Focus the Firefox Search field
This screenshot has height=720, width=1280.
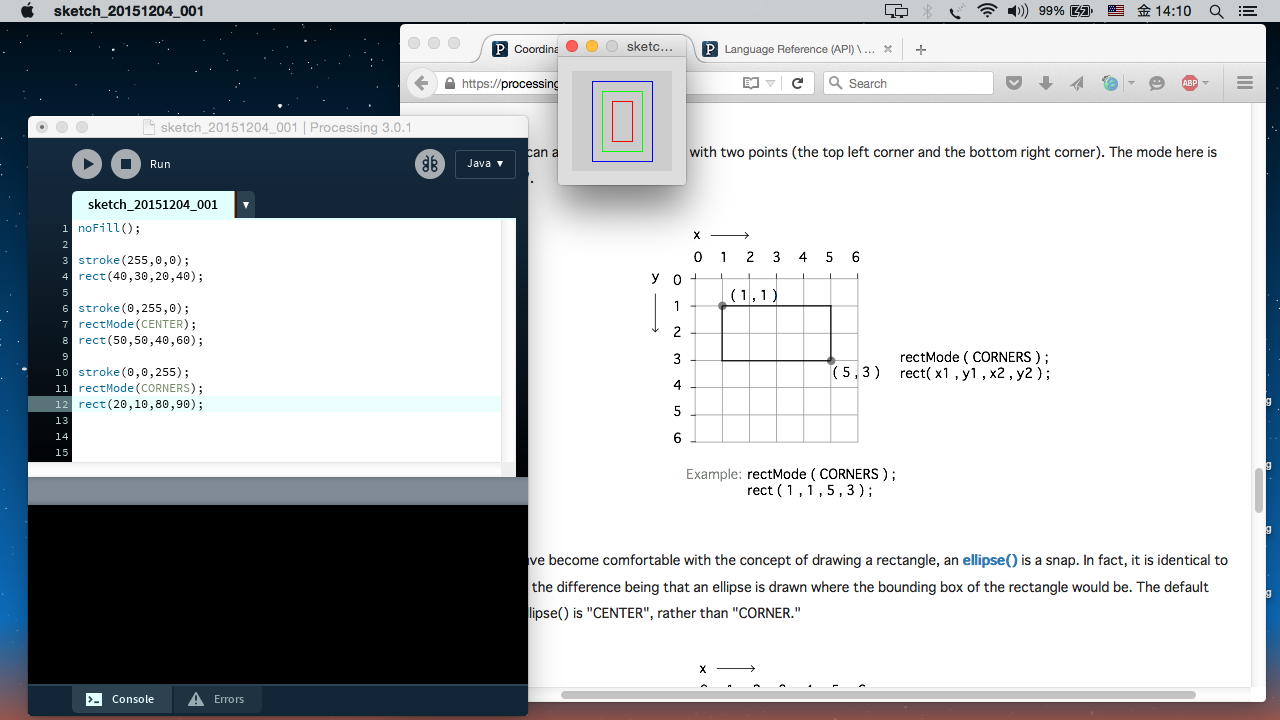pos(908,83)
